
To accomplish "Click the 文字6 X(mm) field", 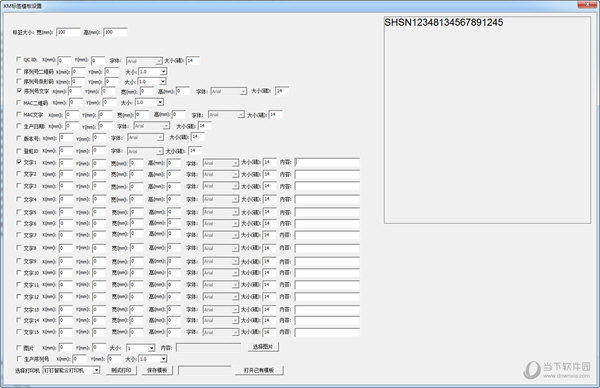I will coord(66,223).
